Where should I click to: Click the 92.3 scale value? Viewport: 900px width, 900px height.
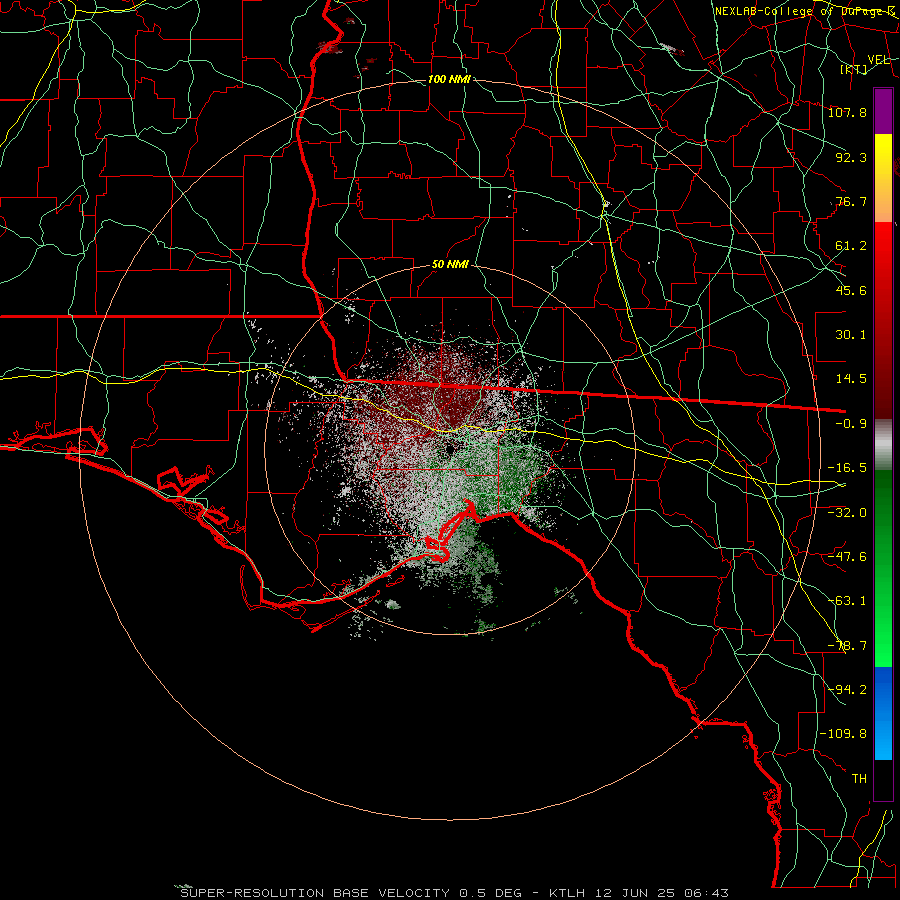(851, 157)
